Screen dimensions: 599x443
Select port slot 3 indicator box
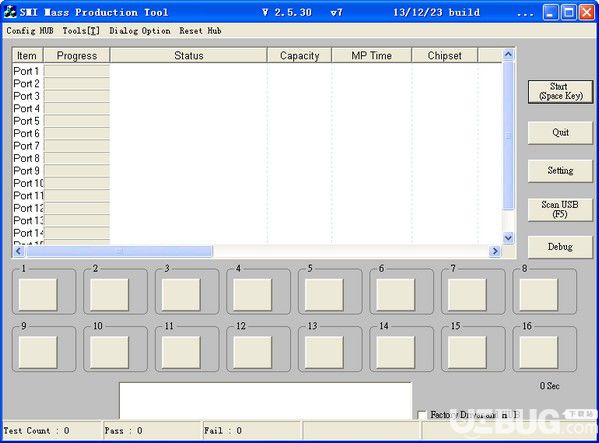181,294
